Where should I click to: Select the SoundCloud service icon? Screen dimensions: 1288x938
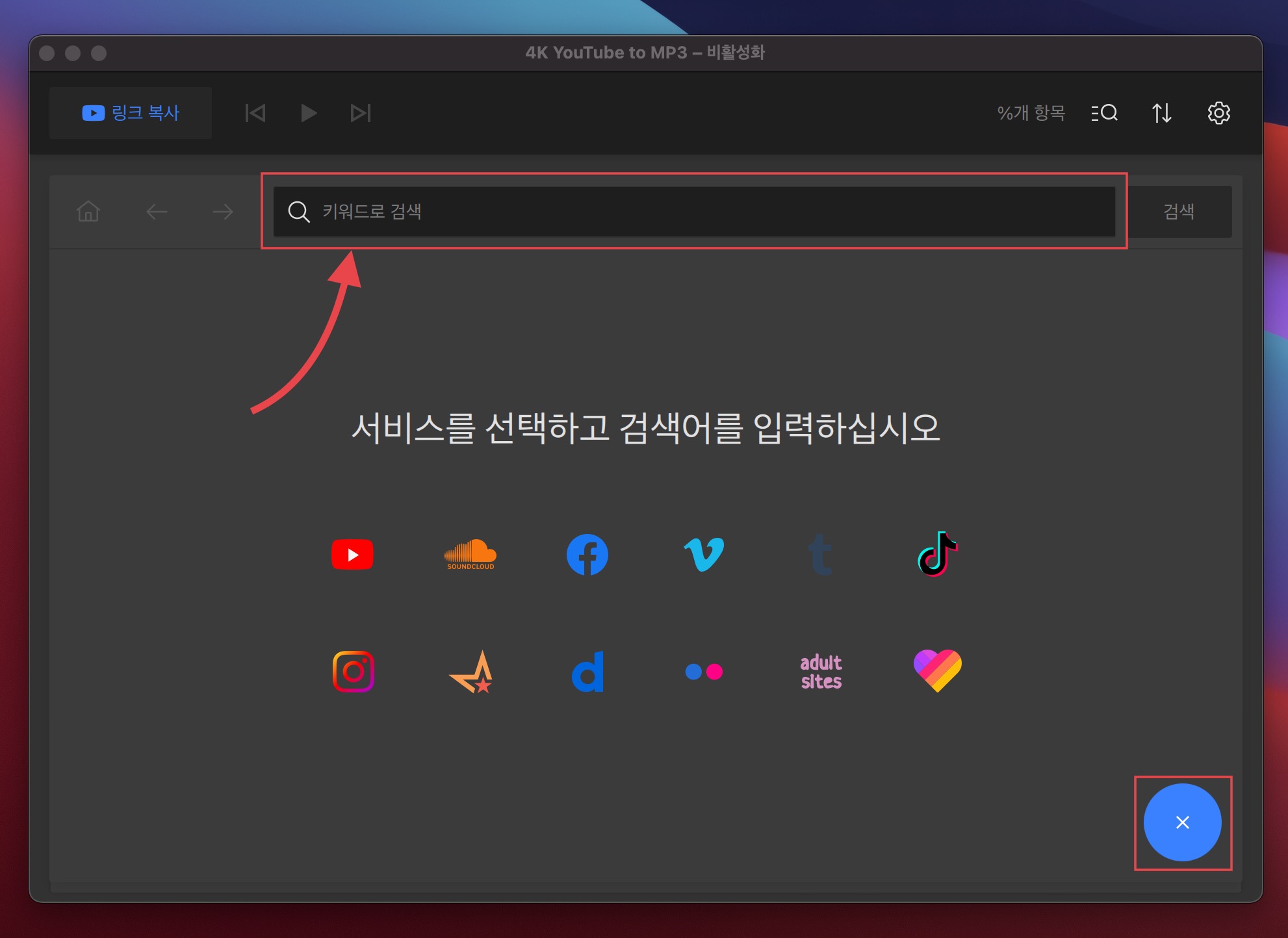tap(470, 555)
